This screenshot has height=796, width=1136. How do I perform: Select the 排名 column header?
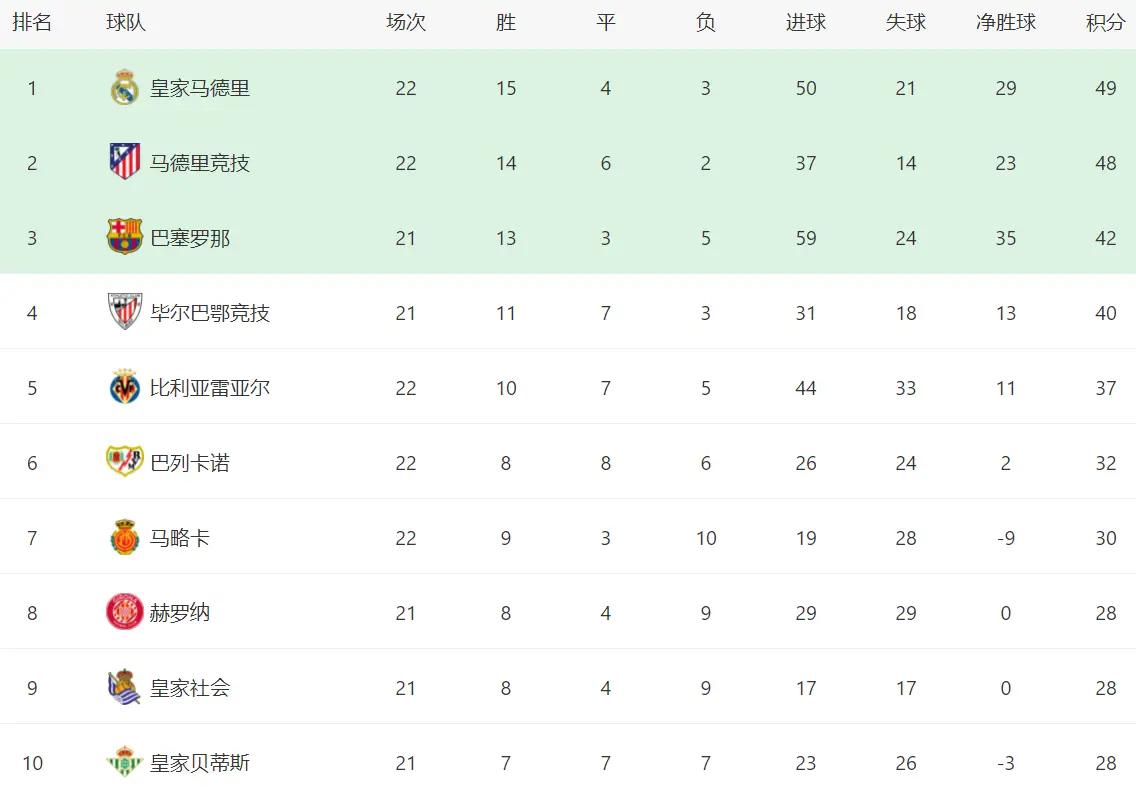tap(32, 22)
